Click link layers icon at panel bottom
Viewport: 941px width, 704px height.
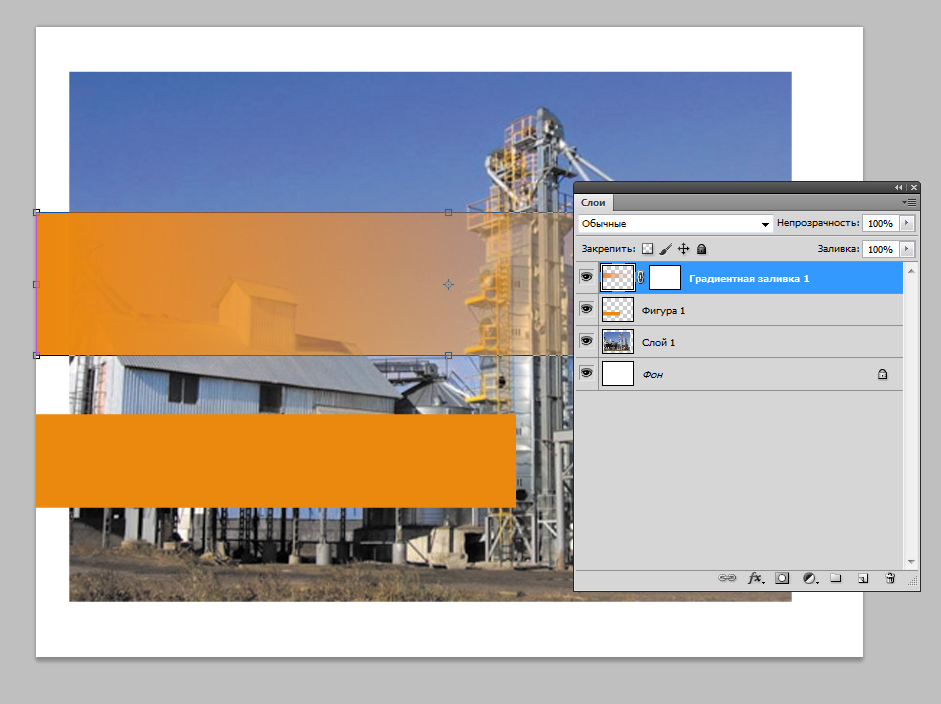pos(727,578)
